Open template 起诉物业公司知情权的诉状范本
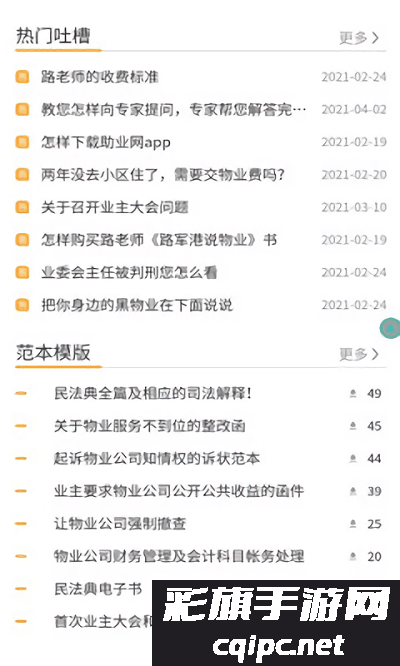Screen dimensions: 400x666 point(157,458)
